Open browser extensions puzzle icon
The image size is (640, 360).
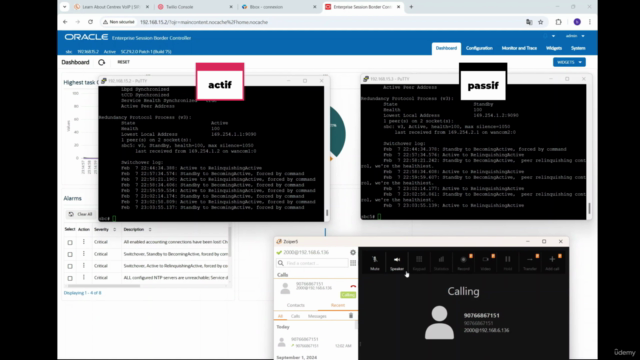(558, 22)
